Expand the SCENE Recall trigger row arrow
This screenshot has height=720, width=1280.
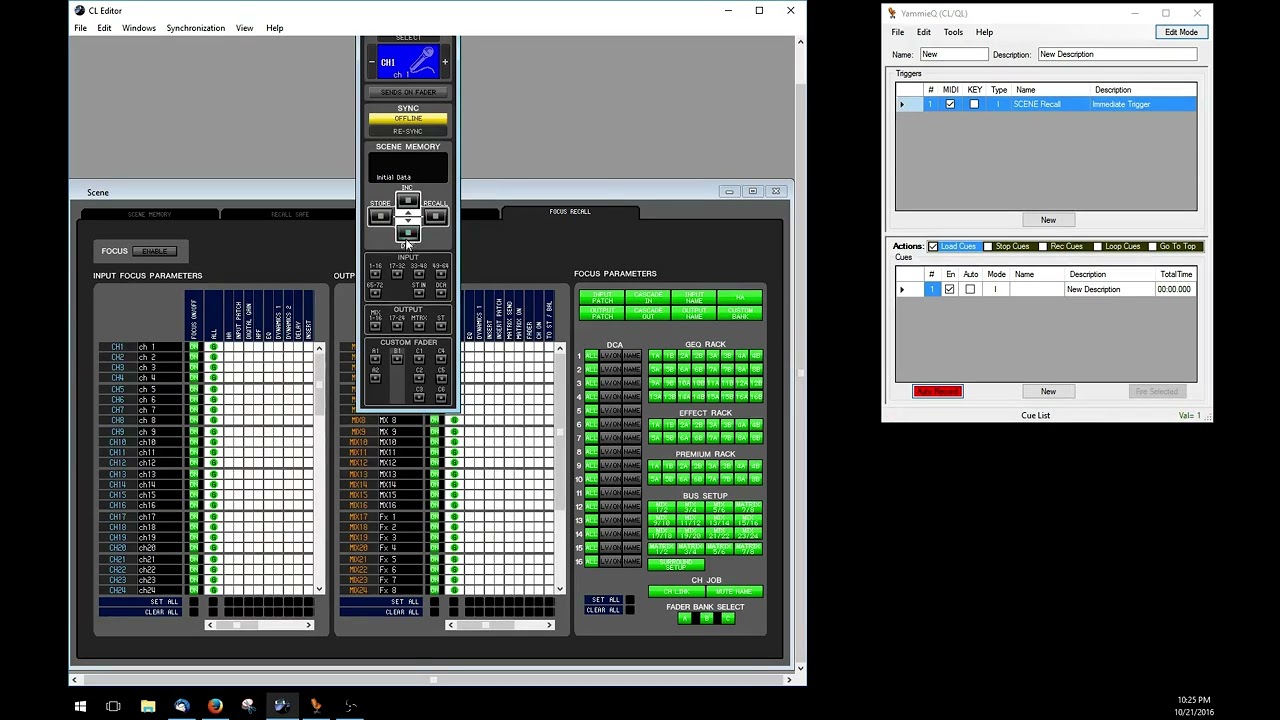(902, 104)
